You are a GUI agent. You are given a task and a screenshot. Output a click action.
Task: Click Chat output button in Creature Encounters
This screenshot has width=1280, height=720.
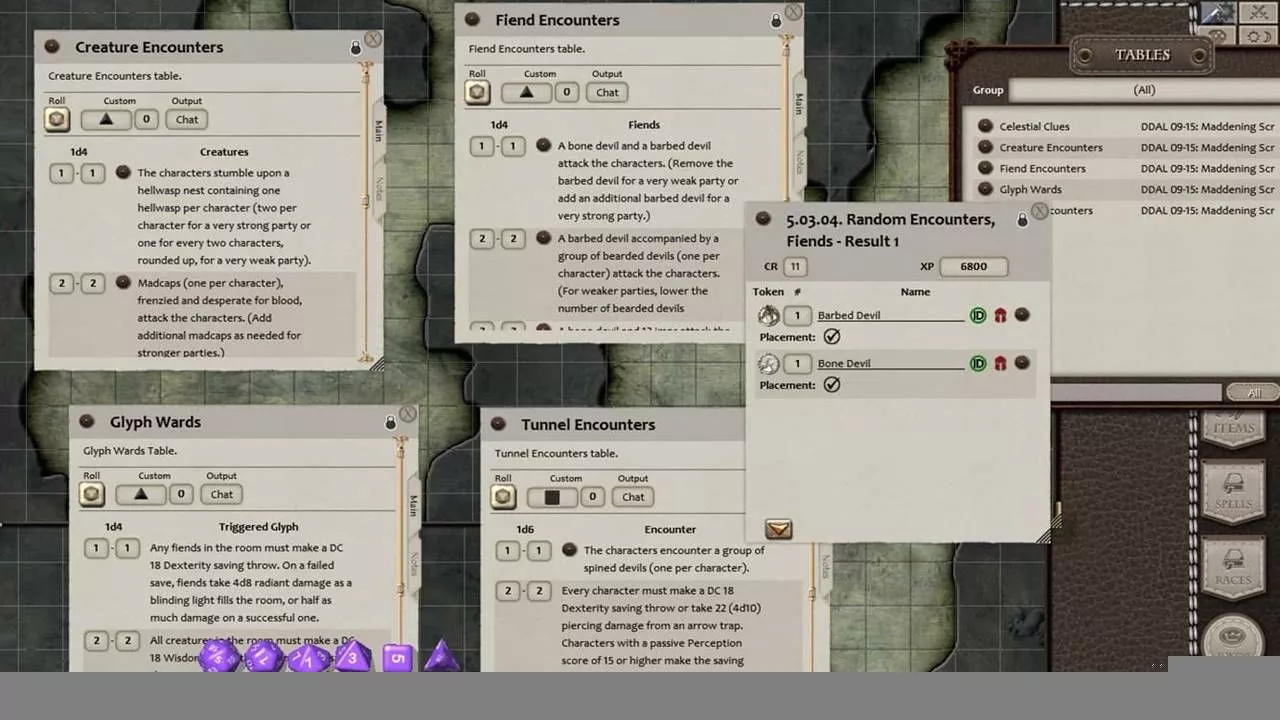pyautogui.click(x=187, y=119)
